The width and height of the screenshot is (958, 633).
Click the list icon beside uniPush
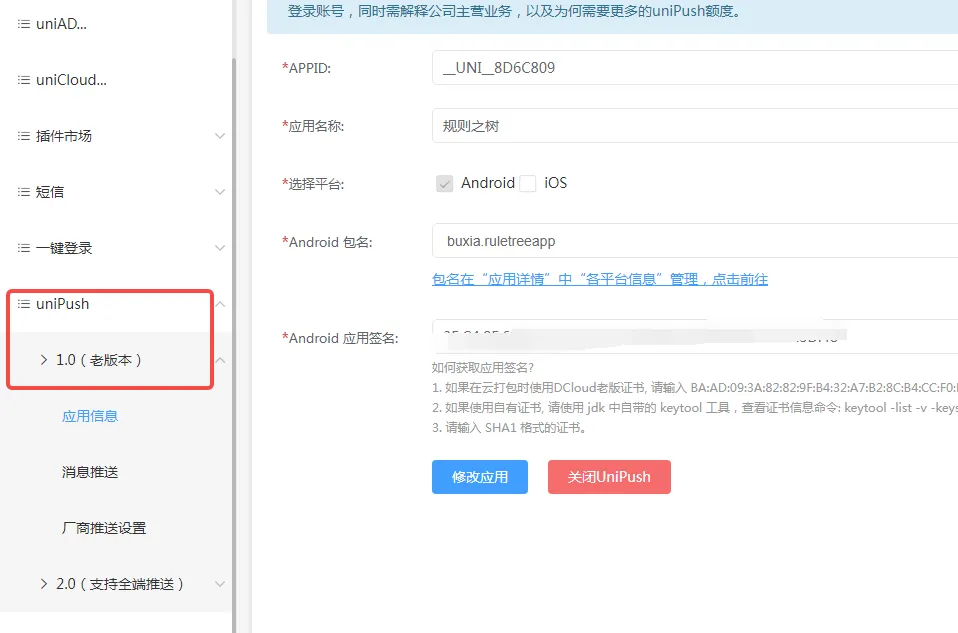click(x=24, y=304)
